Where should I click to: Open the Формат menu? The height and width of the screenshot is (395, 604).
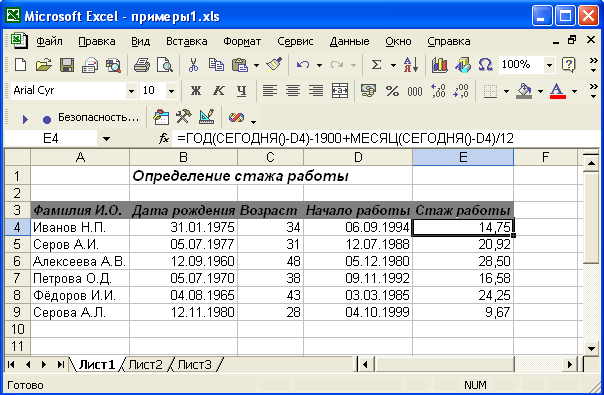click(x=242, y=41)
